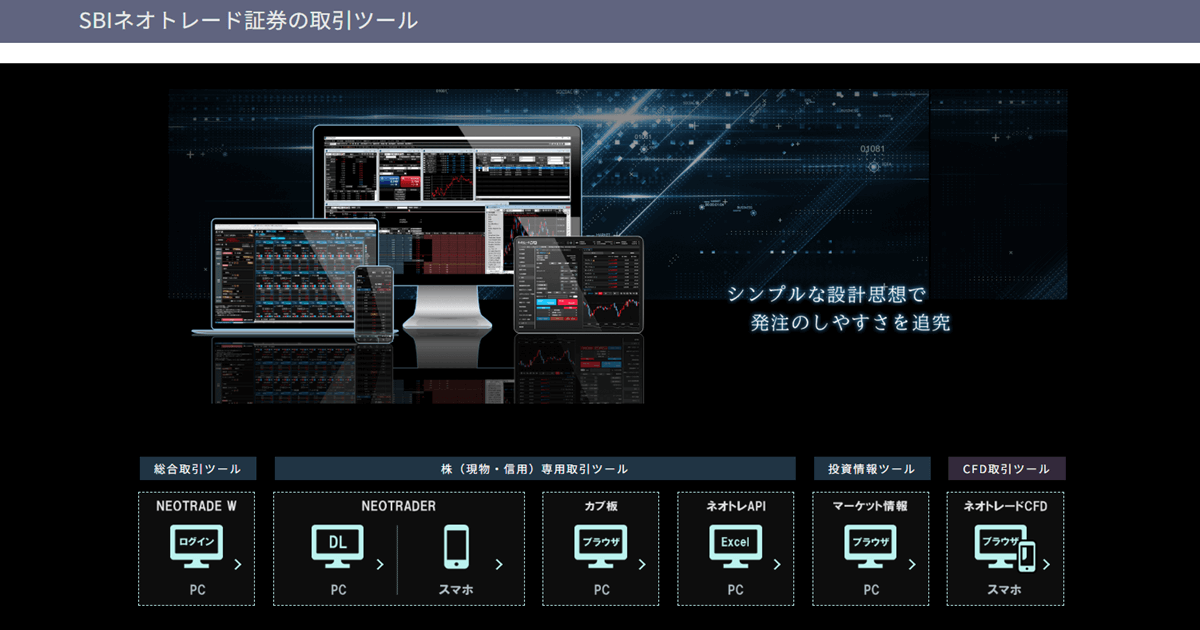Click the NEOTRADER smartphone icon
Screen dimensions: 1200x630
click(456, 547)
